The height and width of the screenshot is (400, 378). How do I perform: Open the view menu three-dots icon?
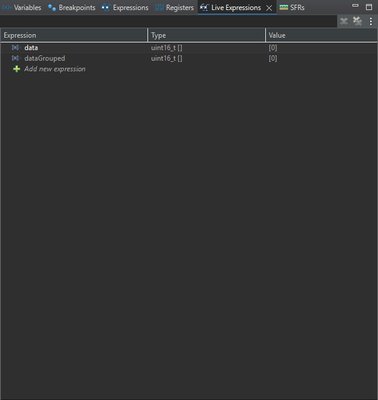(371, 21)
